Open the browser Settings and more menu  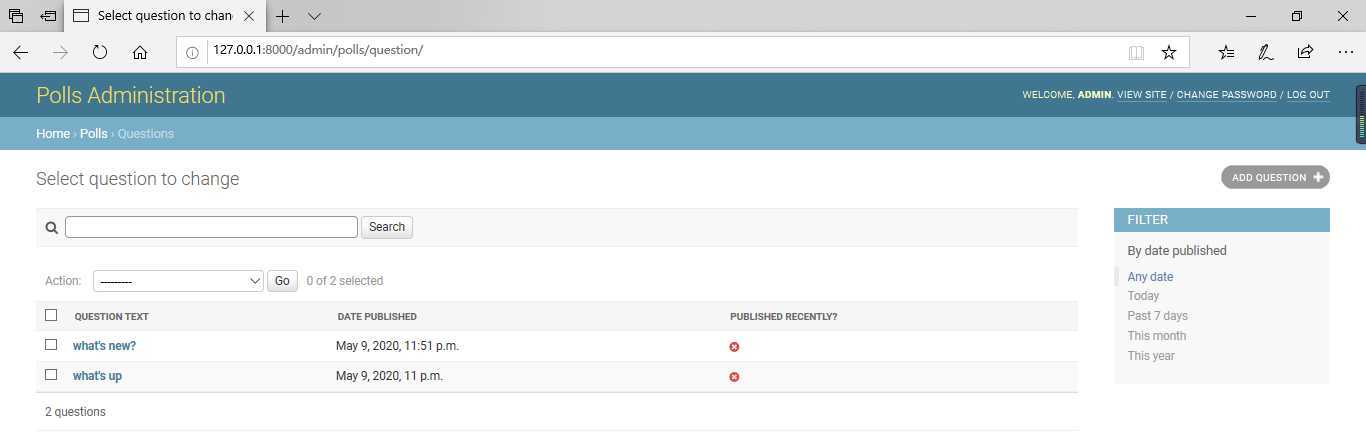pyautogui.click(x=1345, y=52)
